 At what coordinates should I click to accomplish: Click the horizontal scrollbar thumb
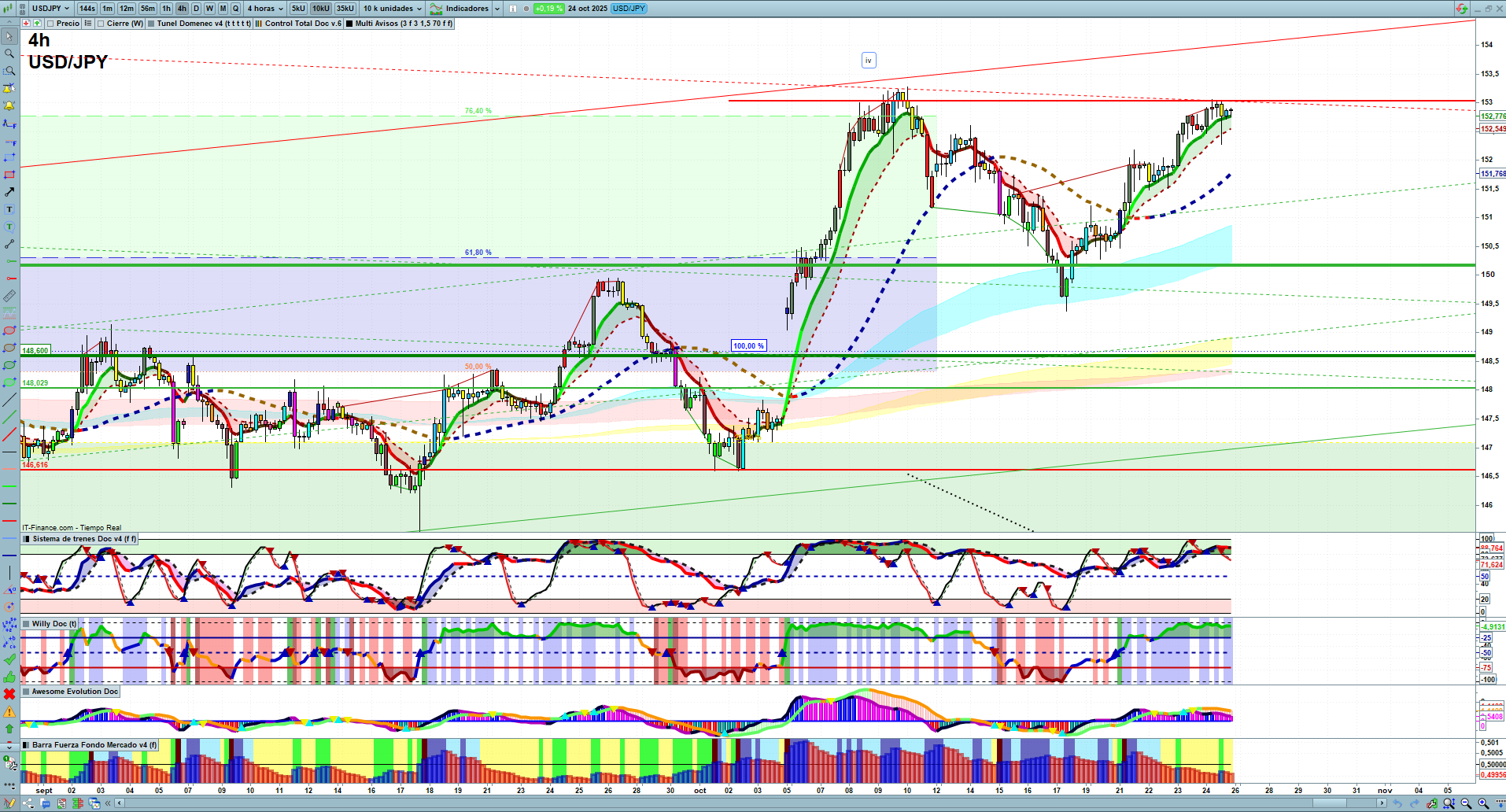[1330, 803]
